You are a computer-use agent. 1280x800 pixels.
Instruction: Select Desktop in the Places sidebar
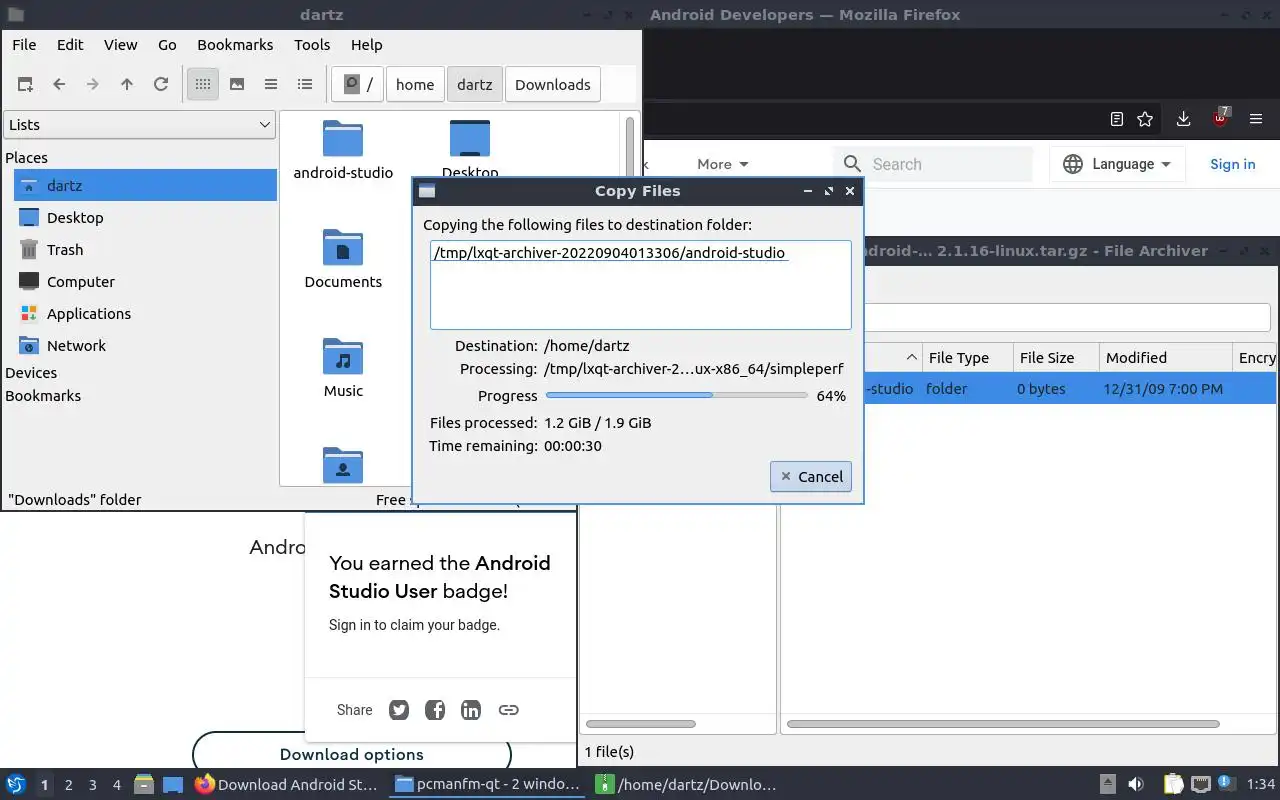(145, 217)
